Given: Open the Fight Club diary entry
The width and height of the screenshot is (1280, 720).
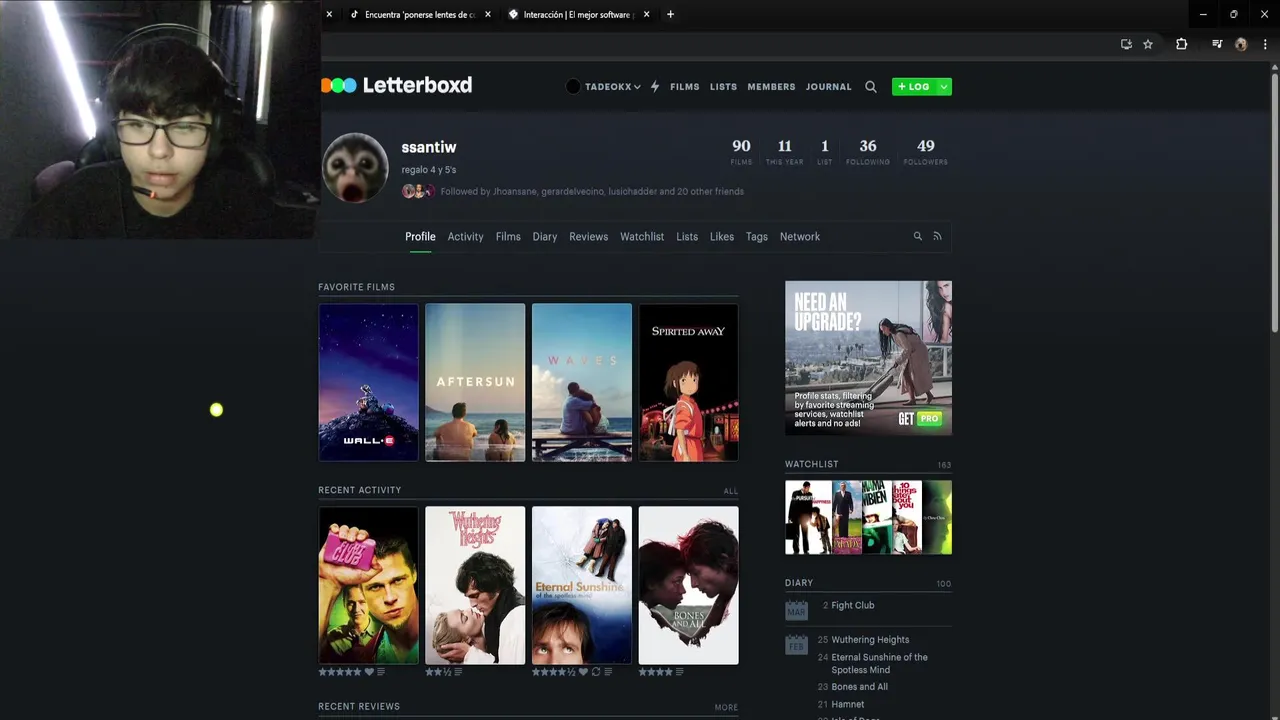Looking at the screenshot, I should (x=853, y=605).
